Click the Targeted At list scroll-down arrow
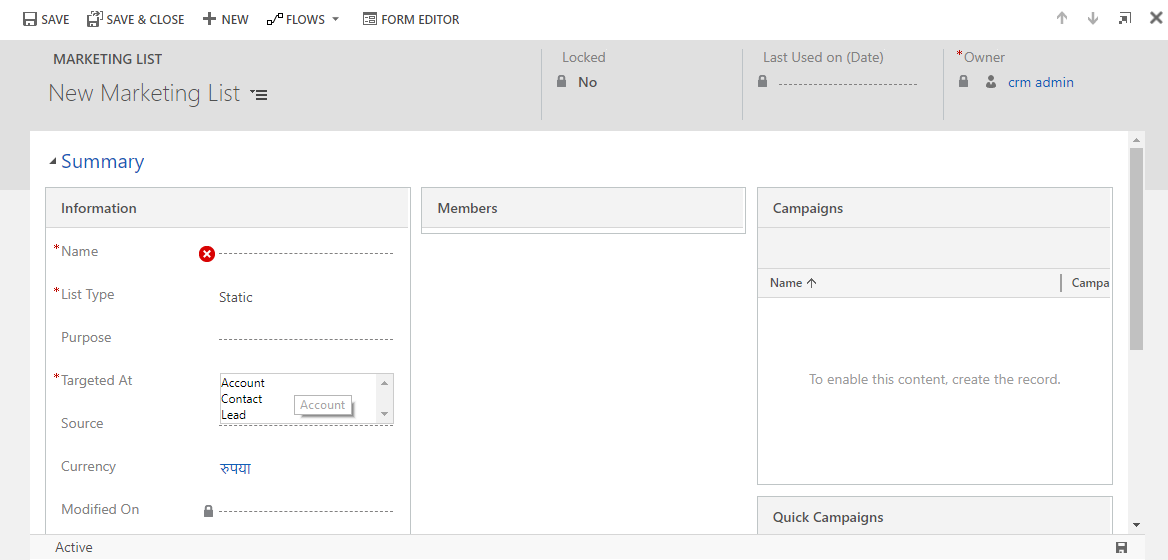Viewport: 1168px width, 560px height. click(x=385, y=414)
